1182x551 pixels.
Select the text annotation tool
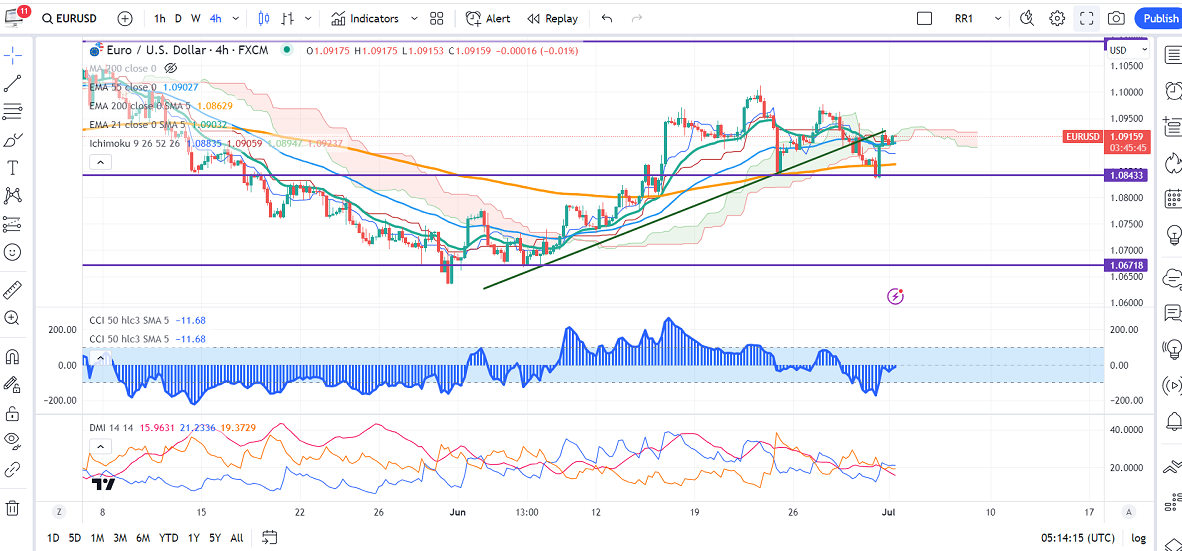(13, 167)
